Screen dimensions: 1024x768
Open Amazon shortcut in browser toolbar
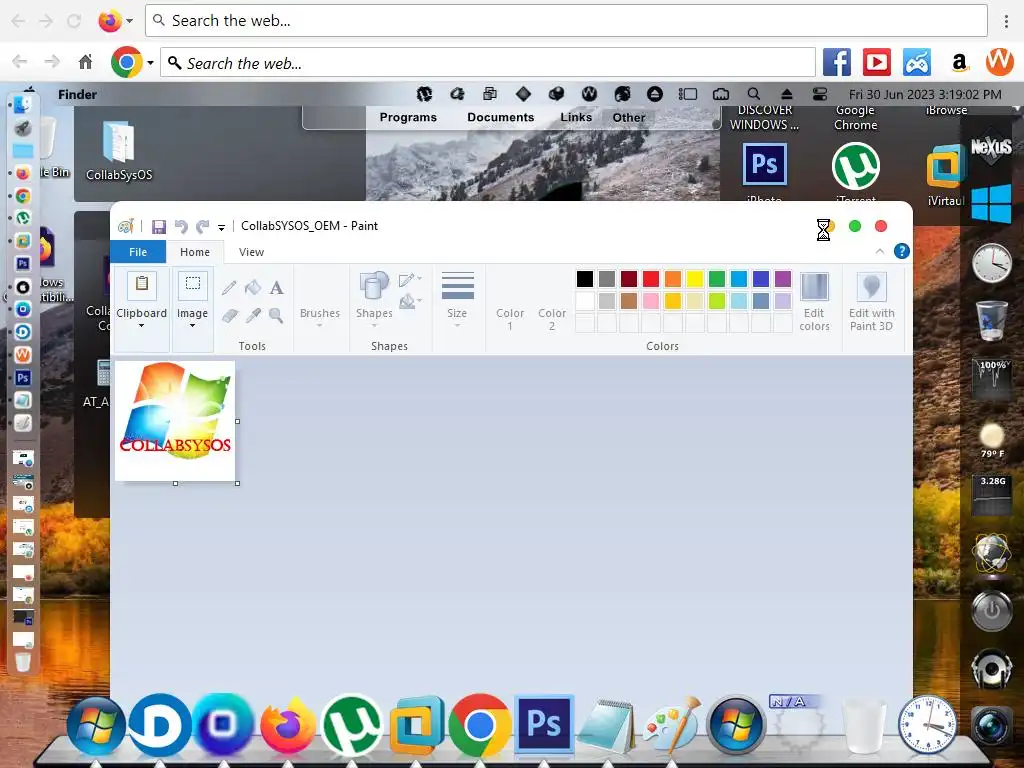(959, 63)
